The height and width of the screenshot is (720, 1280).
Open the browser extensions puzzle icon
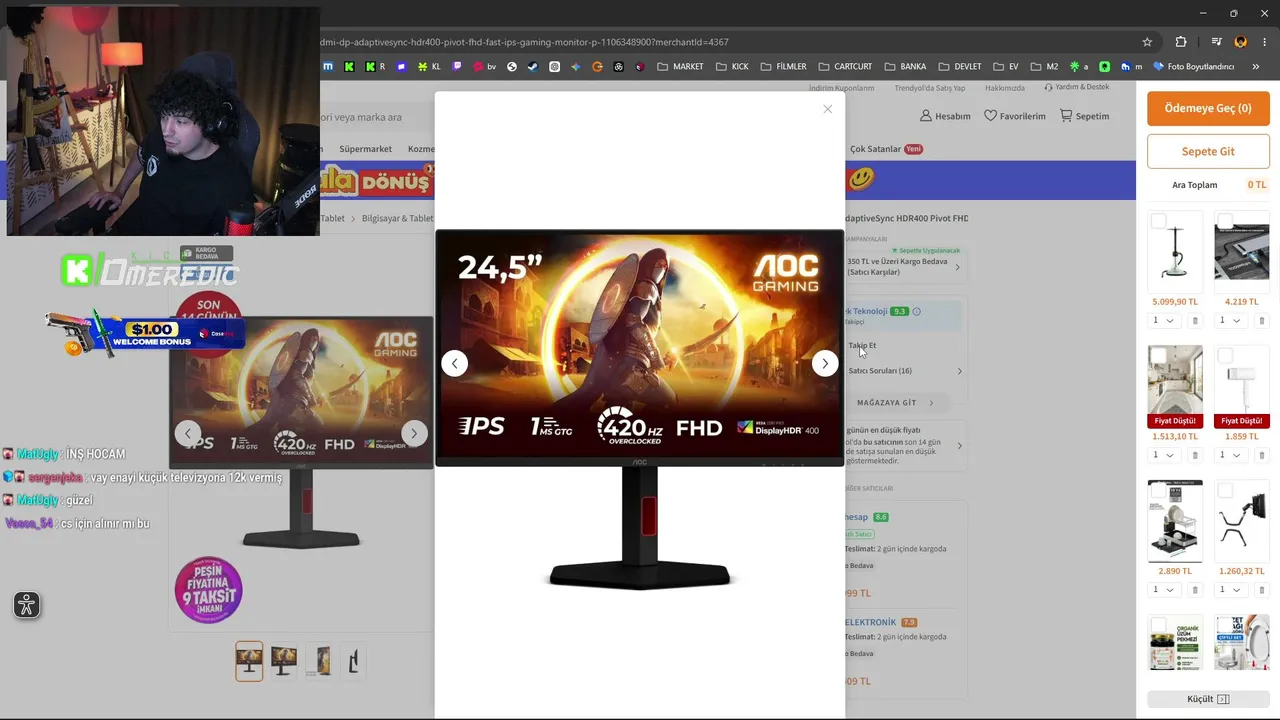click(x=1181, y=42)
